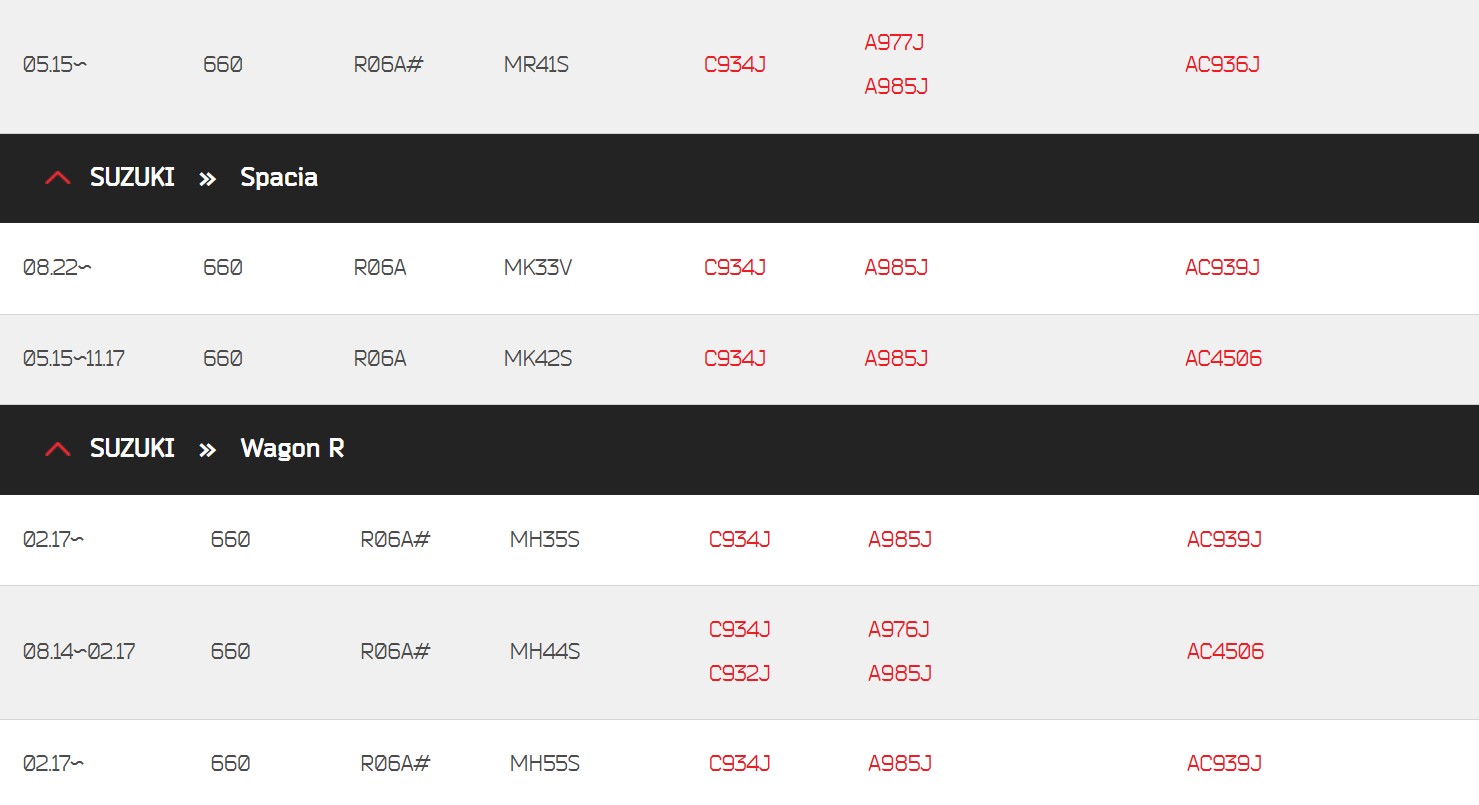Image resolution: width=1479 pixels, height=805 pixels.
Task: Open AC4506 link in the MH44S row
Action: coord(1225,652)
